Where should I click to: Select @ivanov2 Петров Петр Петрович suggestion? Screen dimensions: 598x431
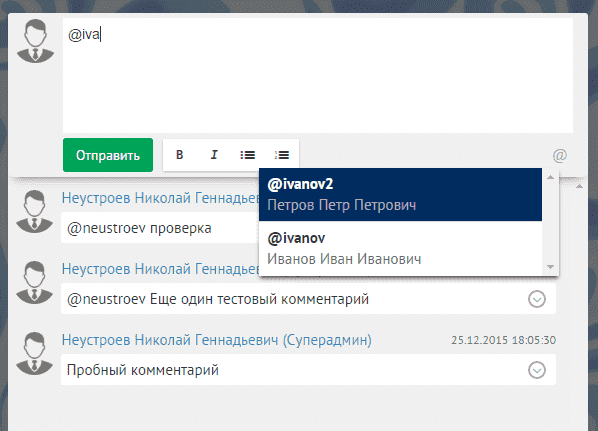400,195
